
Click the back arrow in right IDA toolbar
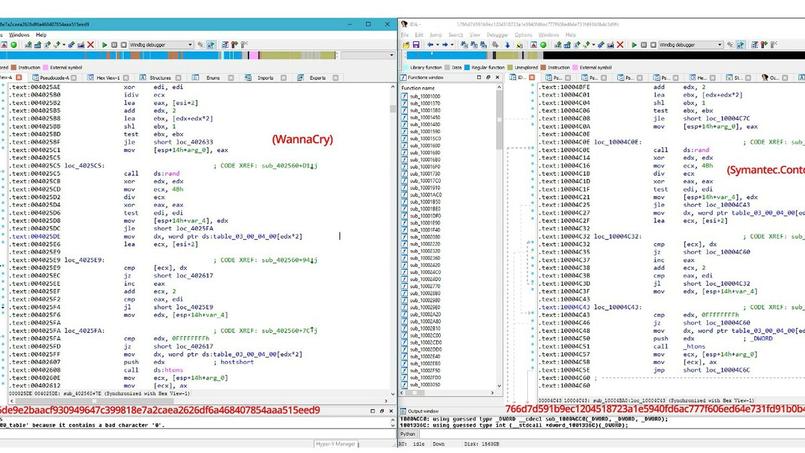tap(430, 45)
